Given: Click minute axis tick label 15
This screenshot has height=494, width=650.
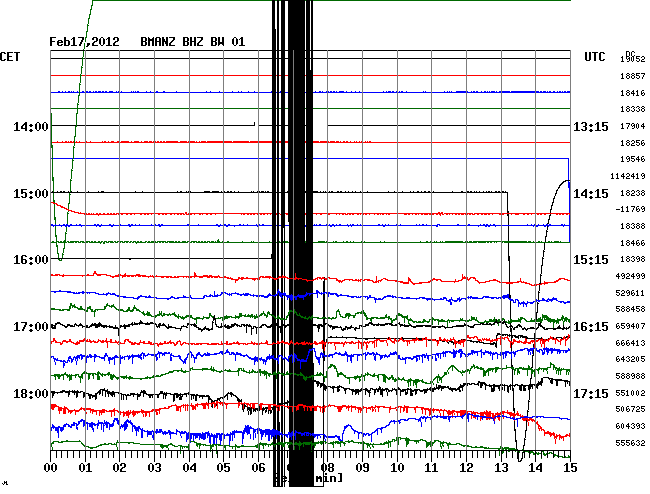Looking at the screenshot, I should (x=570, y=468).
